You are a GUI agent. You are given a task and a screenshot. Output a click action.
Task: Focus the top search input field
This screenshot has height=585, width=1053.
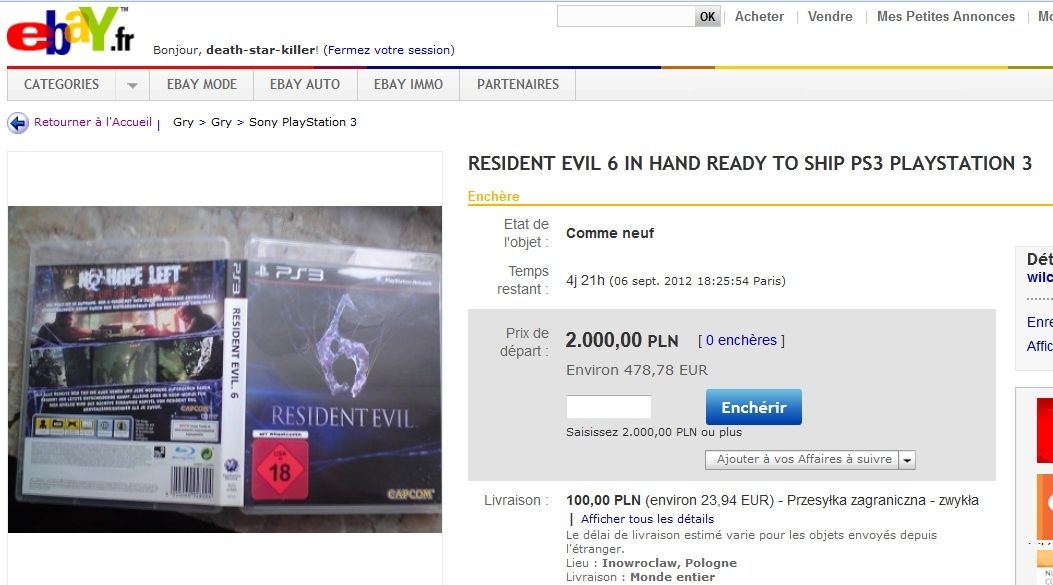[x=626, y=17]
